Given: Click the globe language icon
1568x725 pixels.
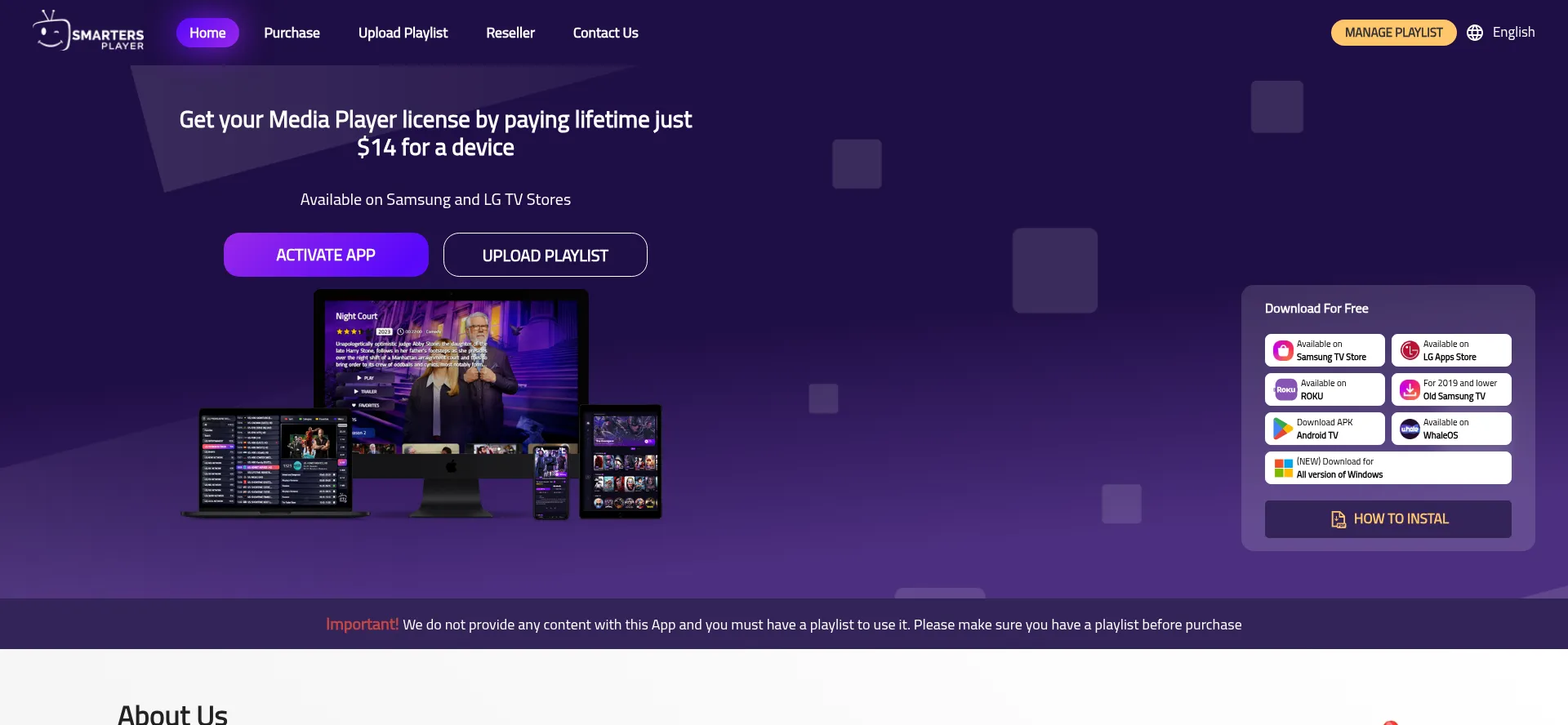Looking at the screenshot, I should pos(1474,33).
